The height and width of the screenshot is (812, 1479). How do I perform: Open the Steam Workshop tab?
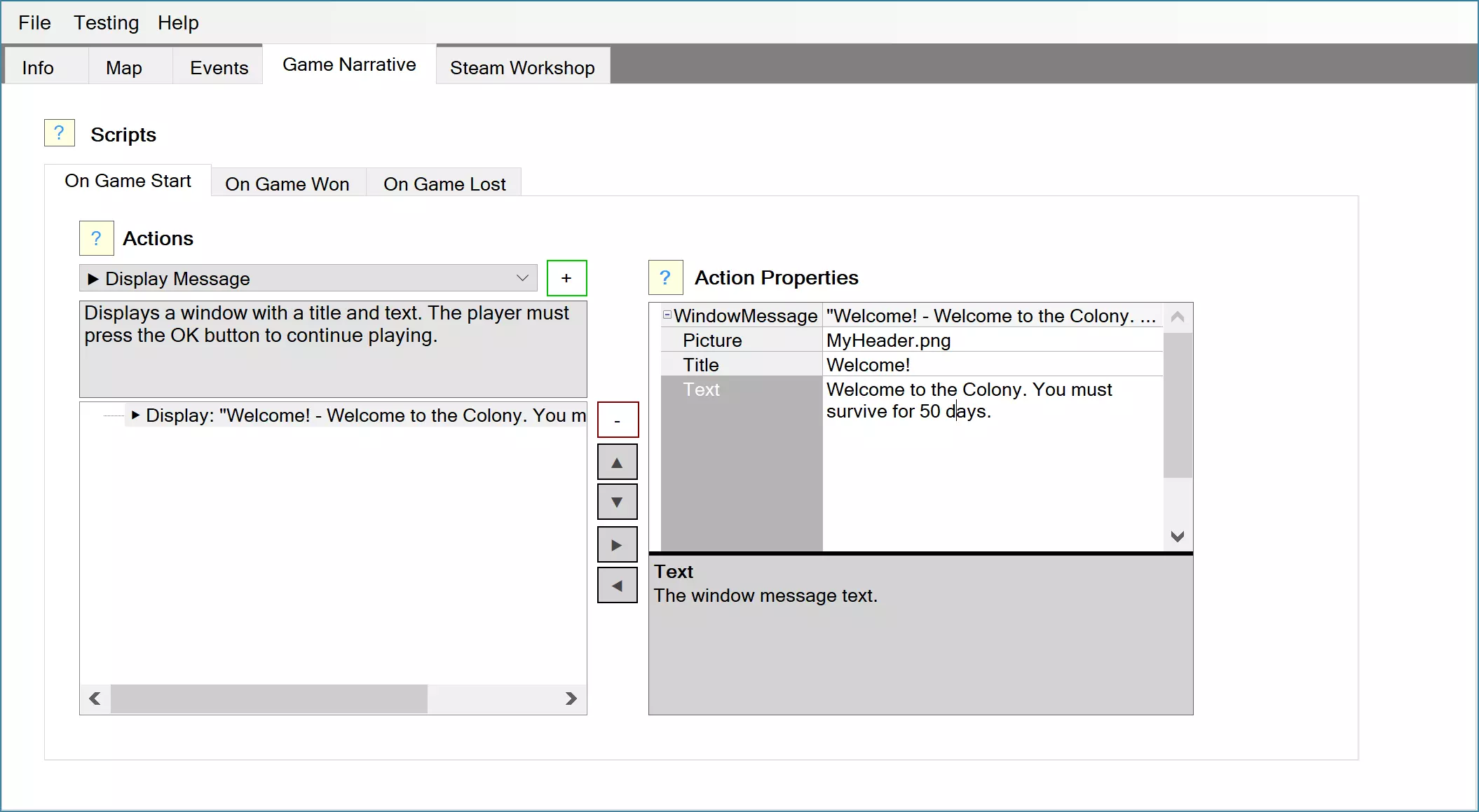coord(522,68)
